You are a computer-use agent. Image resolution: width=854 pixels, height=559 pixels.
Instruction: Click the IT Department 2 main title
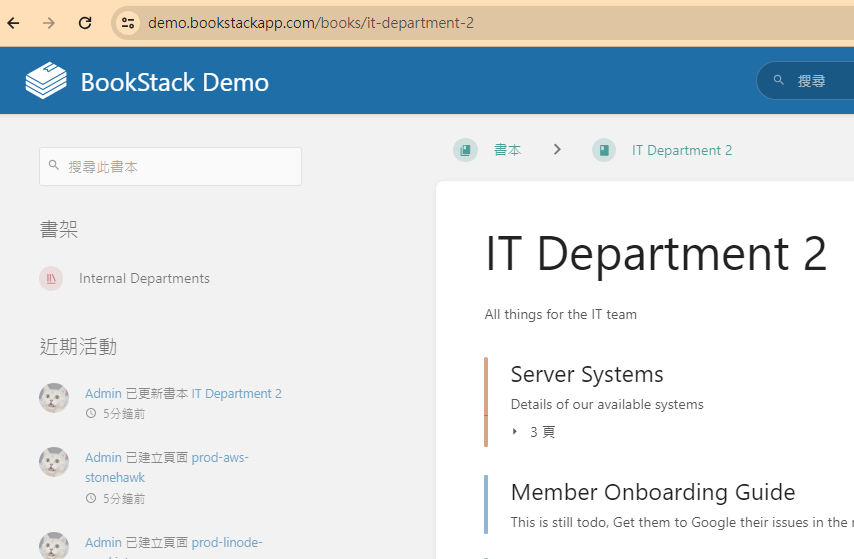[656, 253]
